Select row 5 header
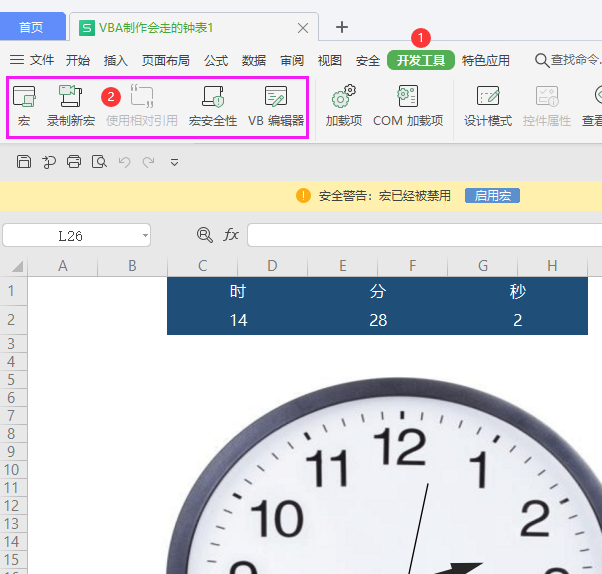The height and width of the screenshot is (574, 602). pos(13,380)
